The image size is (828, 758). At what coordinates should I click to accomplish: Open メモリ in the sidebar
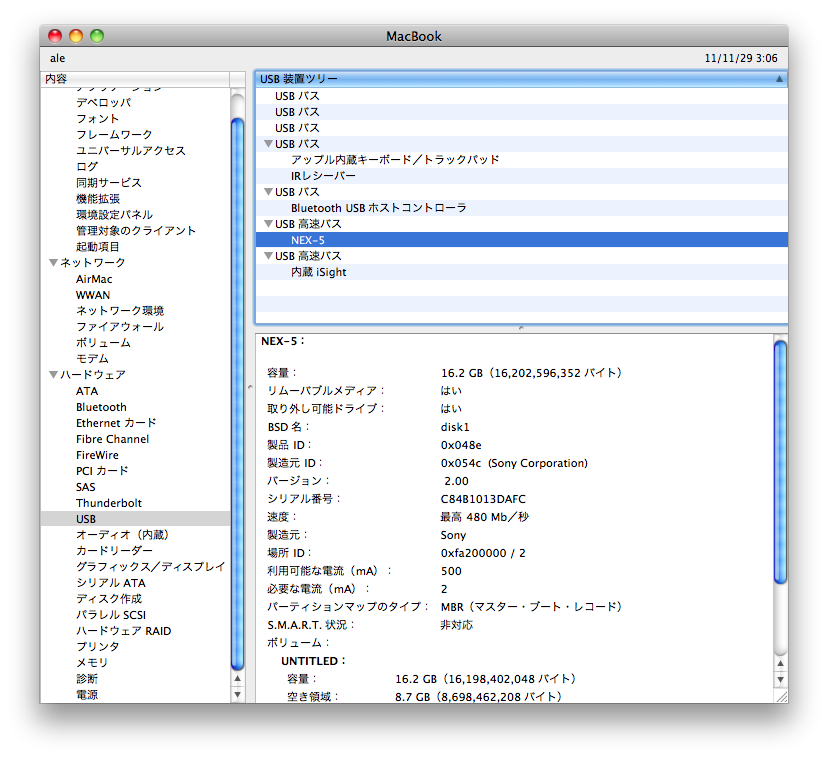(92, 662)
